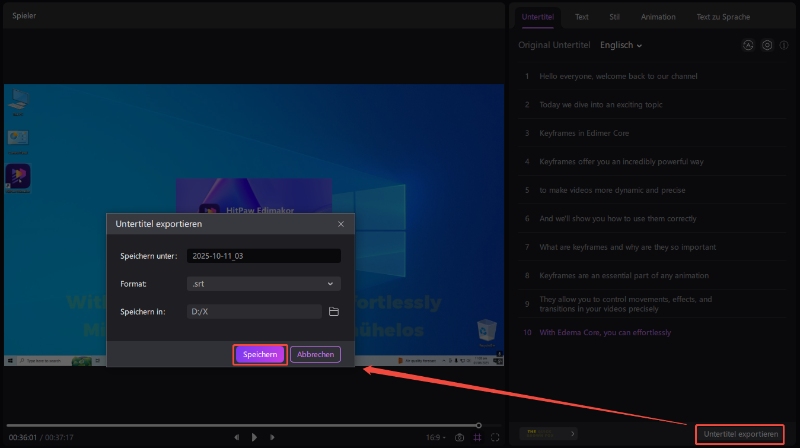Image resolution: width=800 pixels, height=448 pixels.
Task: Click the translate icon in the subtitle panel
Action: click(x=748, y=45)
